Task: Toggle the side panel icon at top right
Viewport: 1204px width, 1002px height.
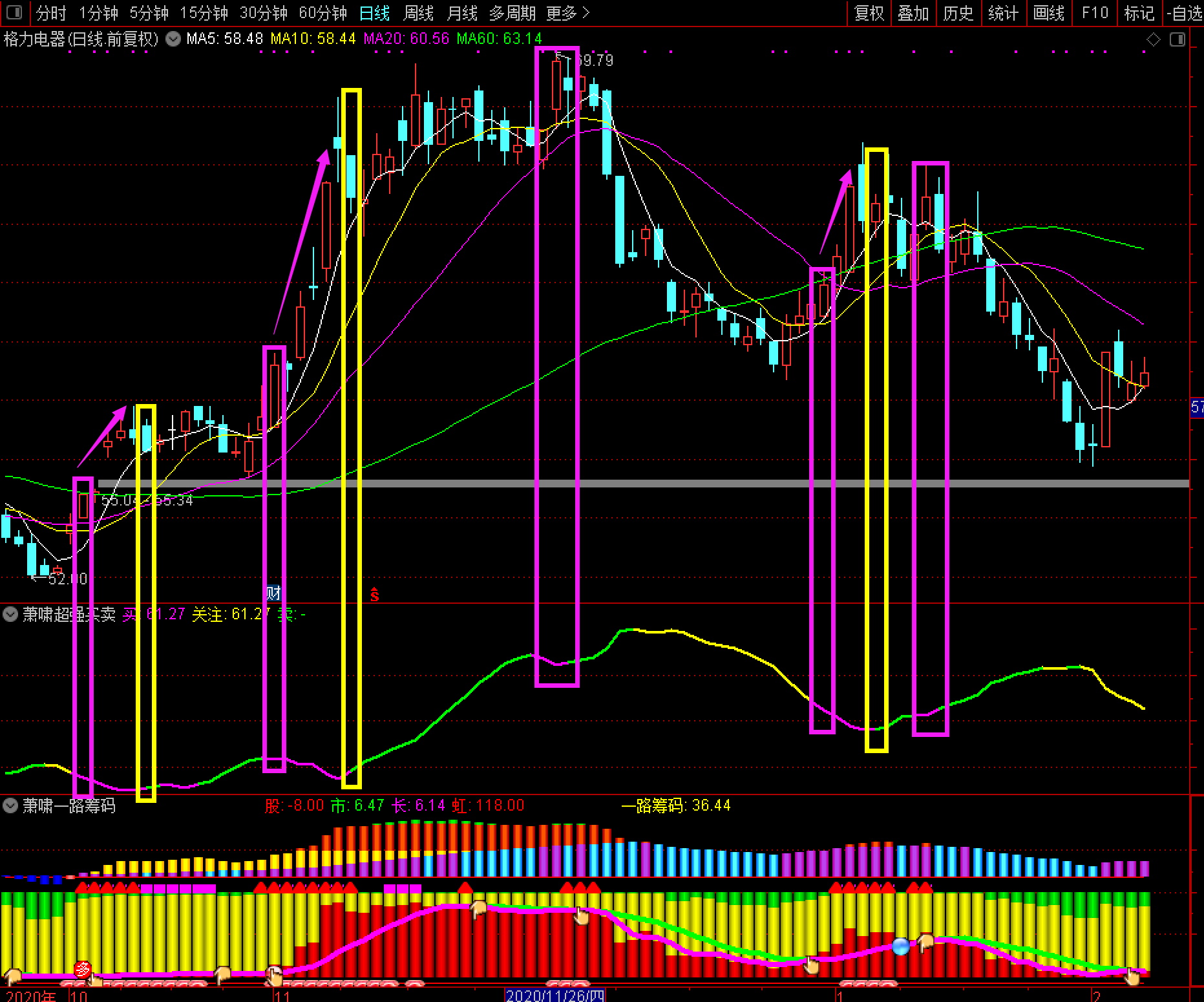Action: [x=1178, y=40]
